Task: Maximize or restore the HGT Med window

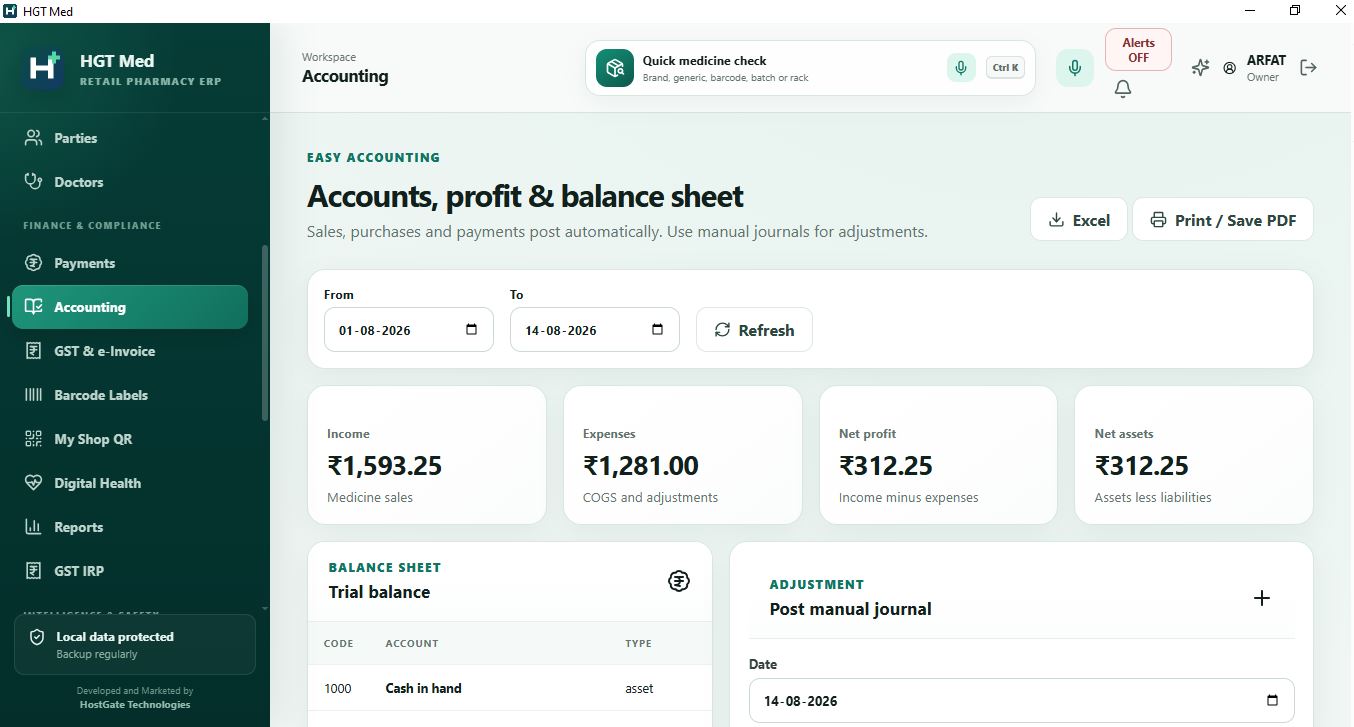Action: point(1295,11)
